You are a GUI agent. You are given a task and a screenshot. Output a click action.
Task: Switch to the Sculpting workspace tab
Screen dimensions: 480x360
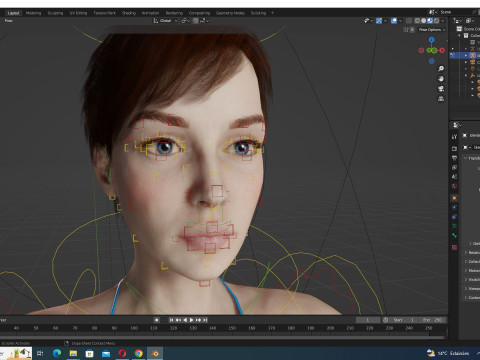[x=55, y=13]
